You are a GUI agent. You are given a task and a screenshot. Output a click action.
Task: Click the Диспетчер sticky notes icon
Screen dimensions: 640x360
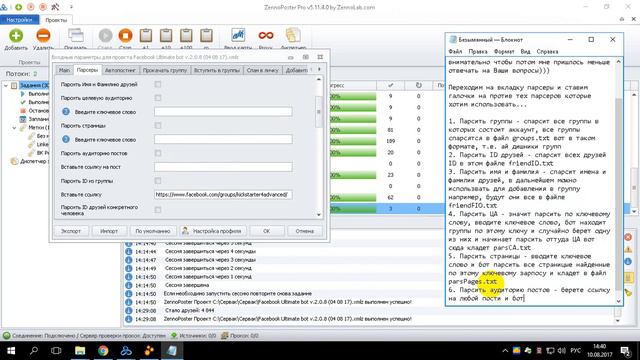[x=293, y=36]
